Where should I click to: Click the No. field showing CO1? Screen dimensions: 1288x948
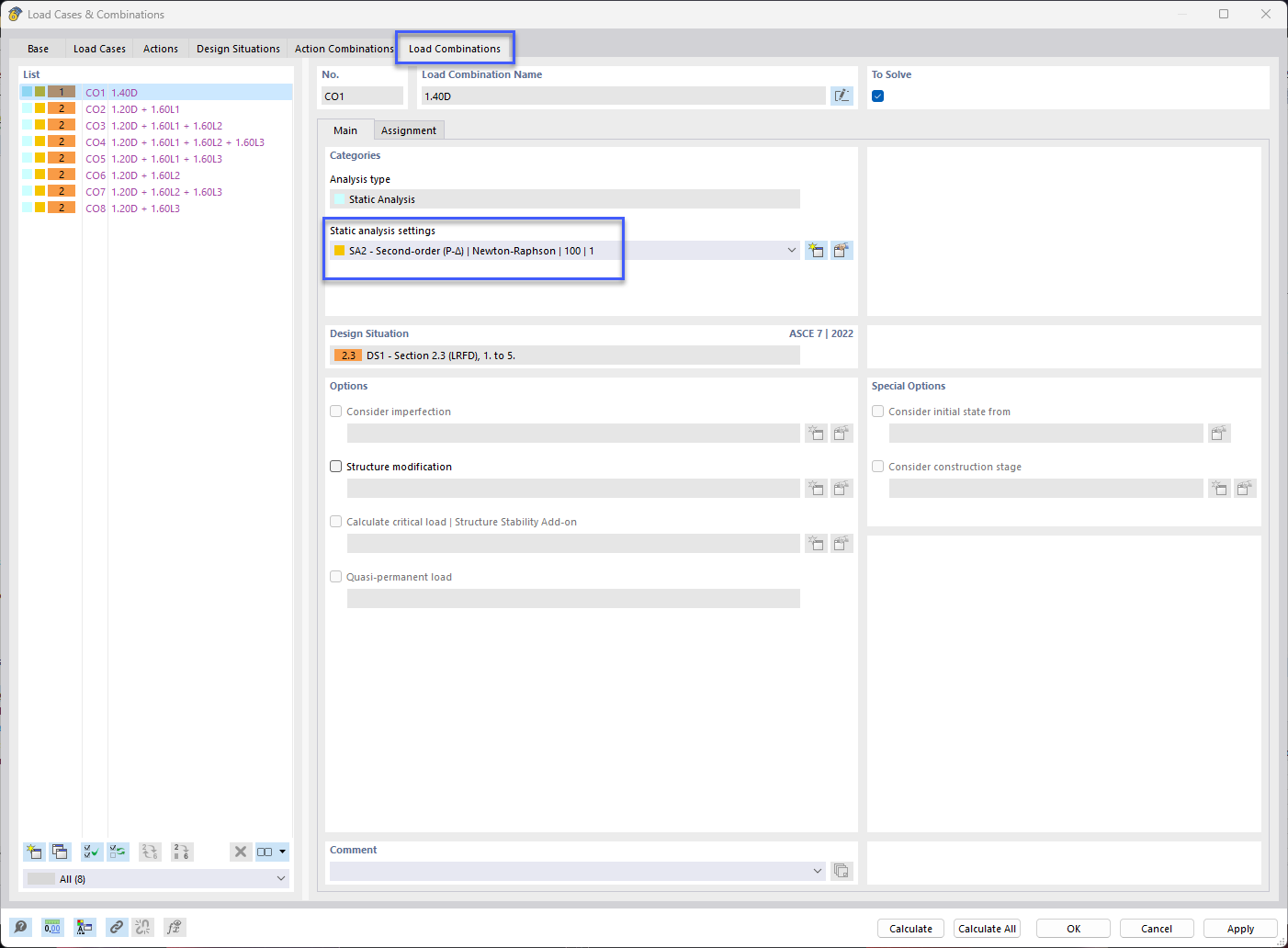click(362, 96)
